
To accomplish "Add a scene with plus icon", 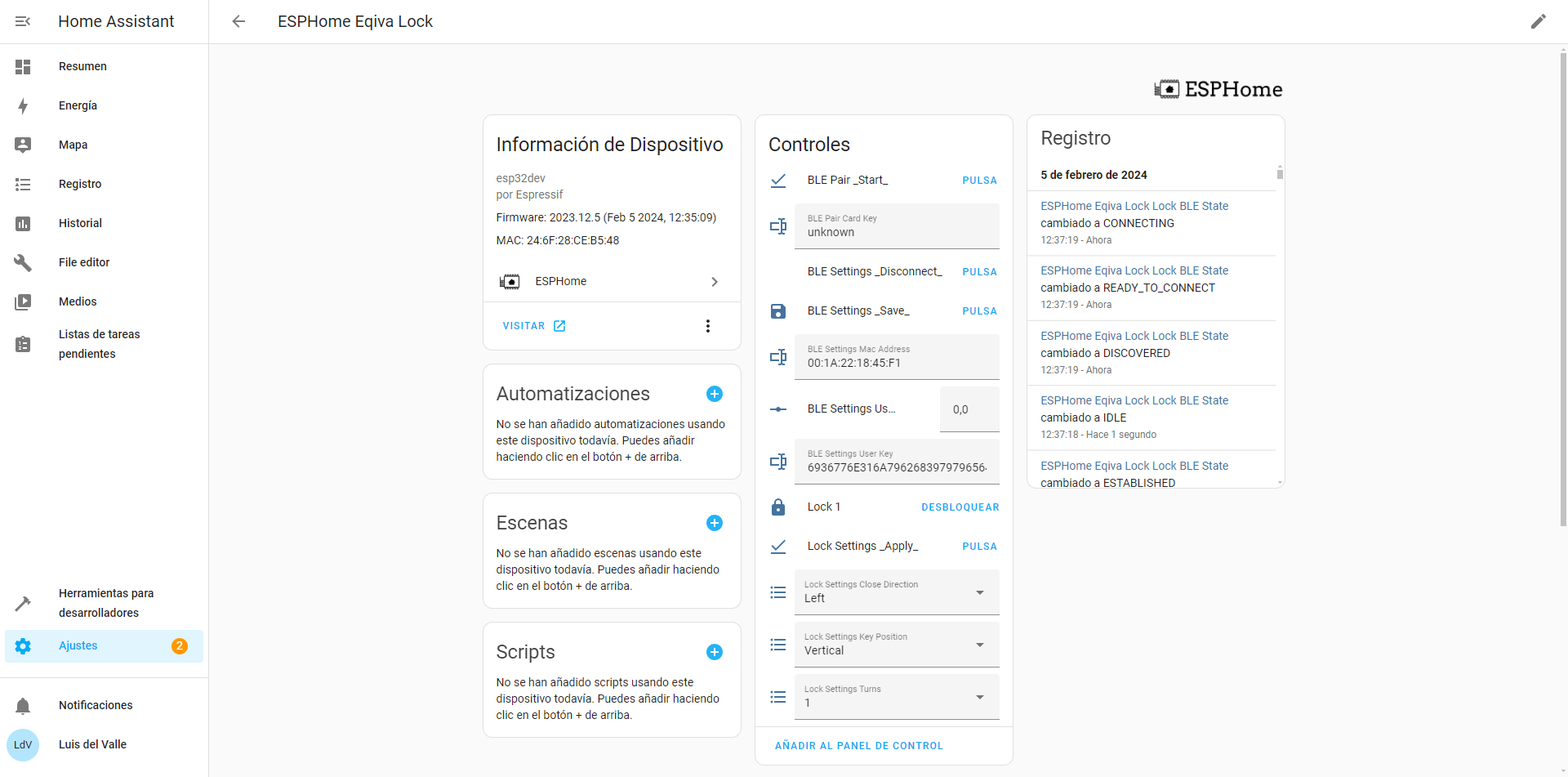I will (x=715, y=523).
